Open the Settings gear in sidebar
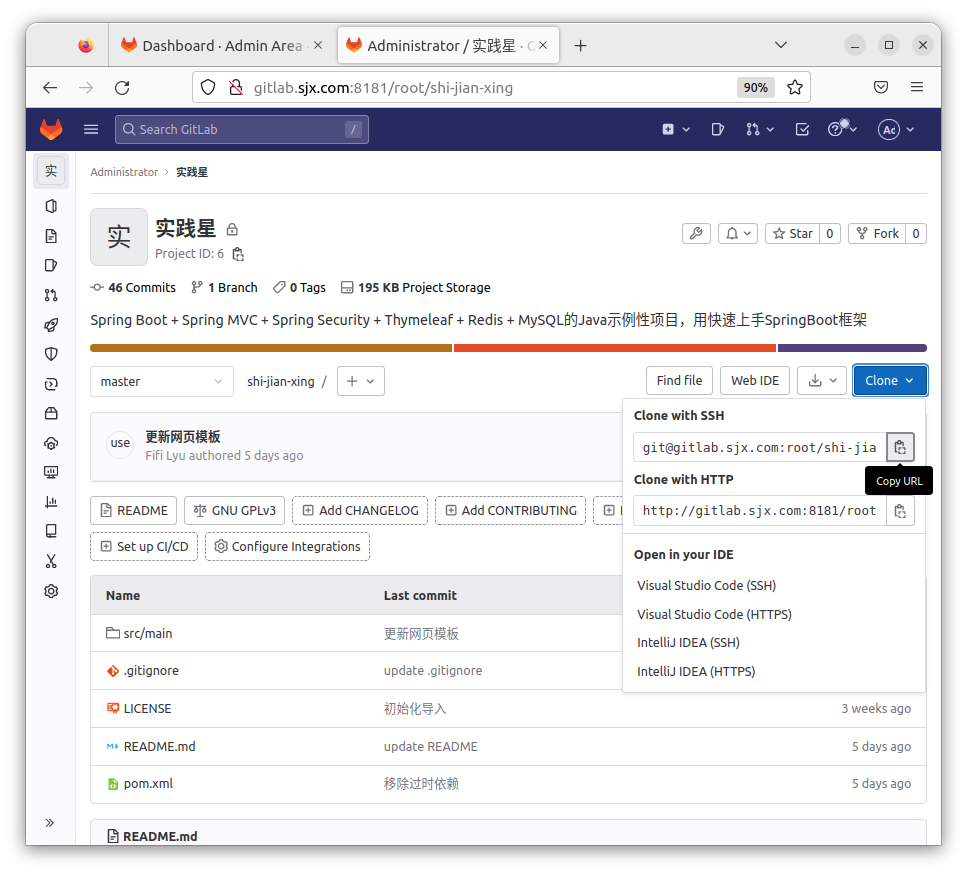This screenshot has width=967, height=874. (x=51, y=591)
